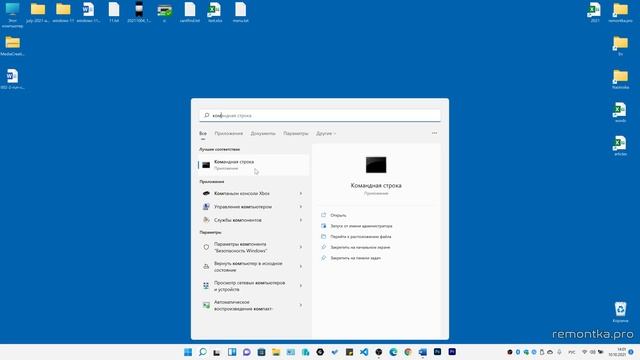
Task: Select the Этот компьютер desktop icon
Action: click(12, 15)
